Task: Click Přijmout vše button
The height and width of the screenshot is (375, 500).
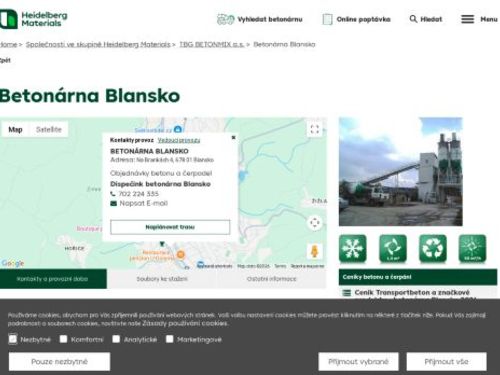Action: pyautogui.click(x=446, y=362)
